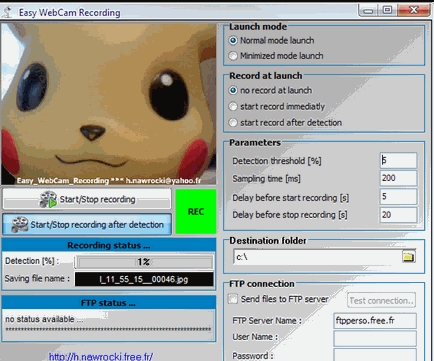The height and width of the screenshot is (361, 434).
Task: Click the User Name input field
Action: click(375, 338)
